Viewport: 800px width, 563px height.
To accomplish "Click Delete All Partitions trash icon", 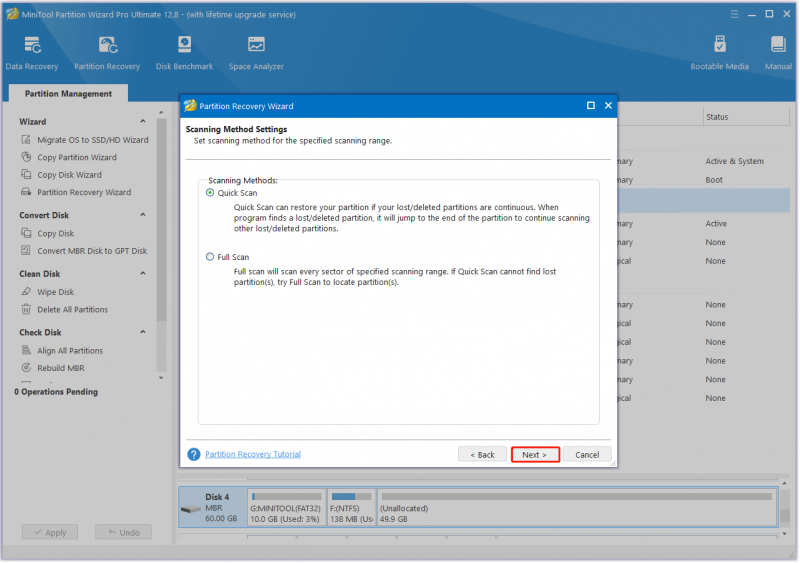I will pos(26,309).
